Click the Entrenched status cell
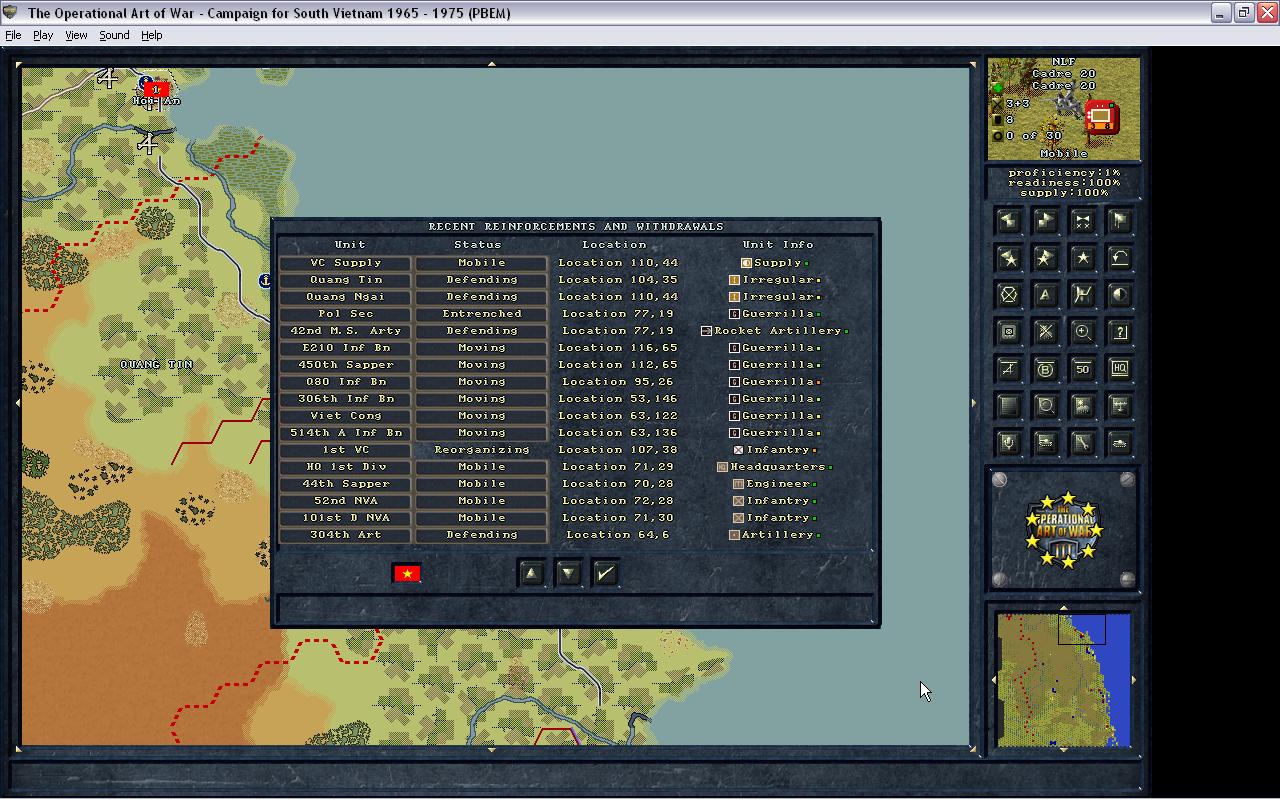The width and height of the screenshot is (1280, 800). click(481, 314)
